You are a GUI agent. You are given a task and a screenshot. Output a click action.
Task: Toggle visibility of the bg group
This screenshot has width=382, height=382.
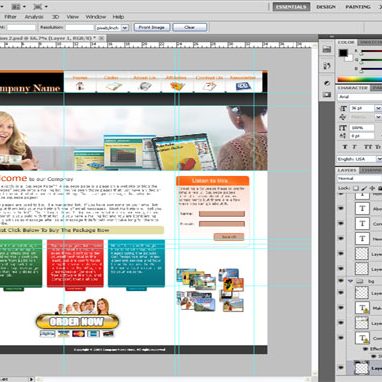[x=341, y=281]
